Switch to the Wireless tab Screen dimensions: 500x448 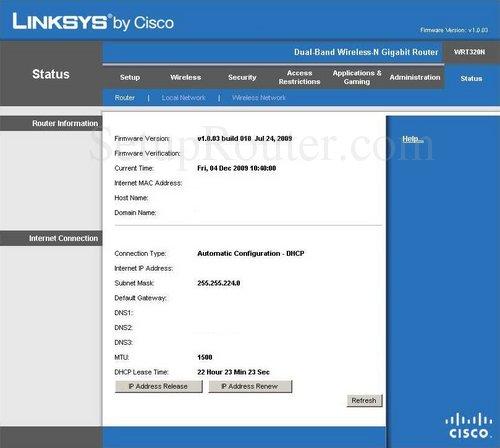186,77
